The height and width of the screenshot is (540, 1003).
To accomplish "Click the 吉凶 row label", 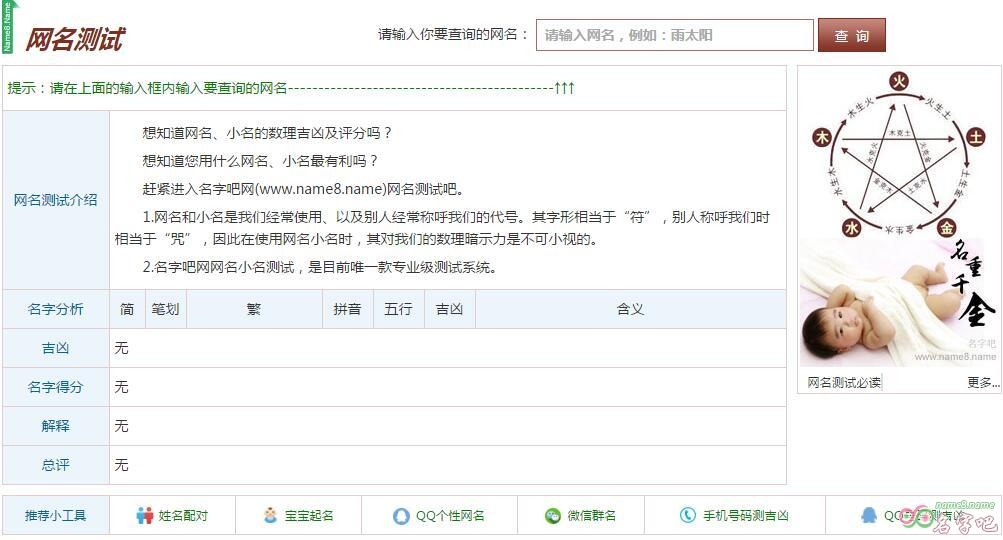I will tap(56, 348).
